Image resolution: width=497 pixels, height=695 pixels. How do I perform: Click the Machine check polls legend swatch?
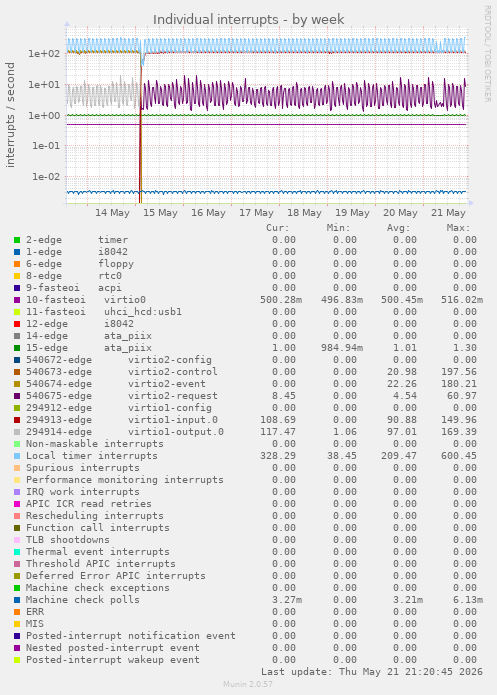(x=17, y=600)
